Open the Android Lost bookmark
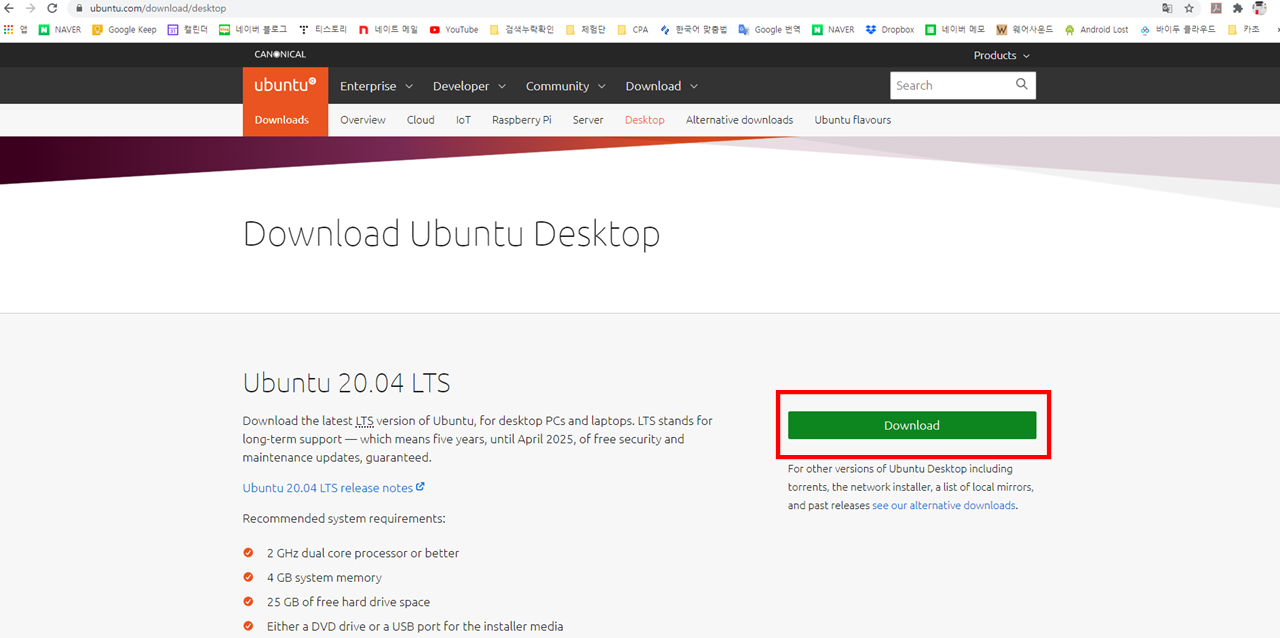The image size is (1280, 638). [x=1097, y=30]
